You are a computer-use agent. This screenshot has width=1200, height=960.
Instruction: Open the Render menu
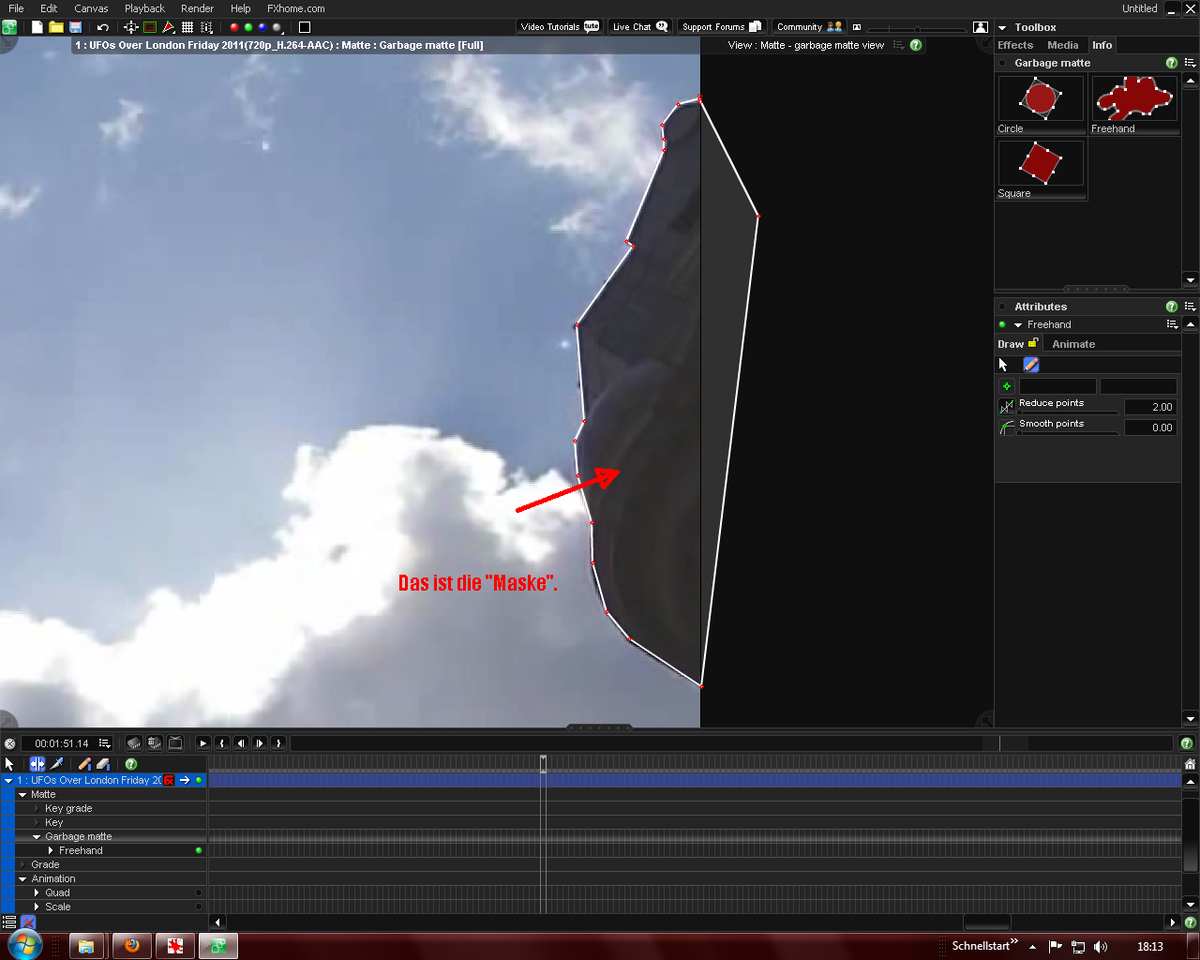(197, 8)
